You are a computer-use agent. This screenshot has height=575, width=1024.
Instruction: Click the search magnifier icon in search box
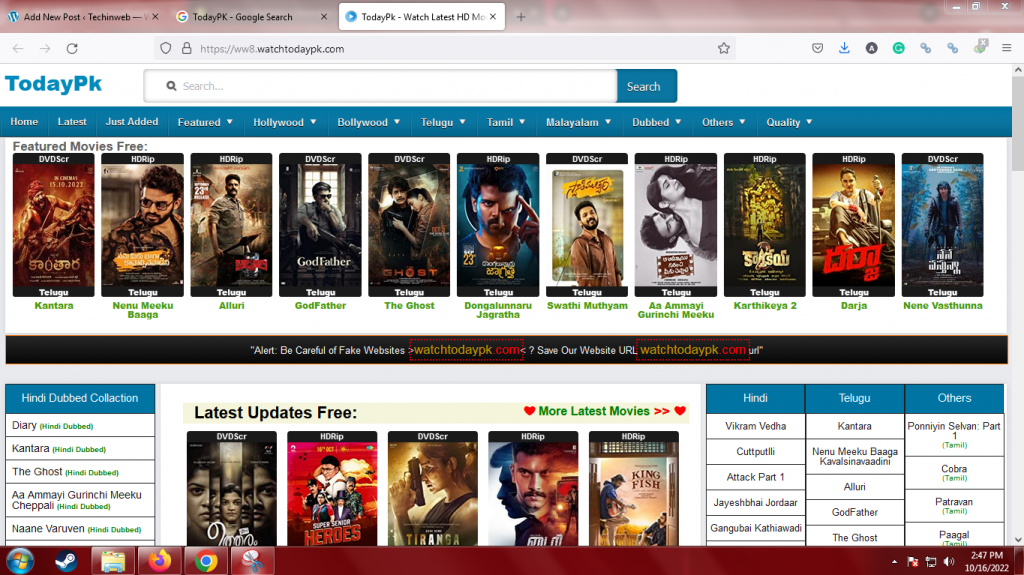tap(171, 86)
